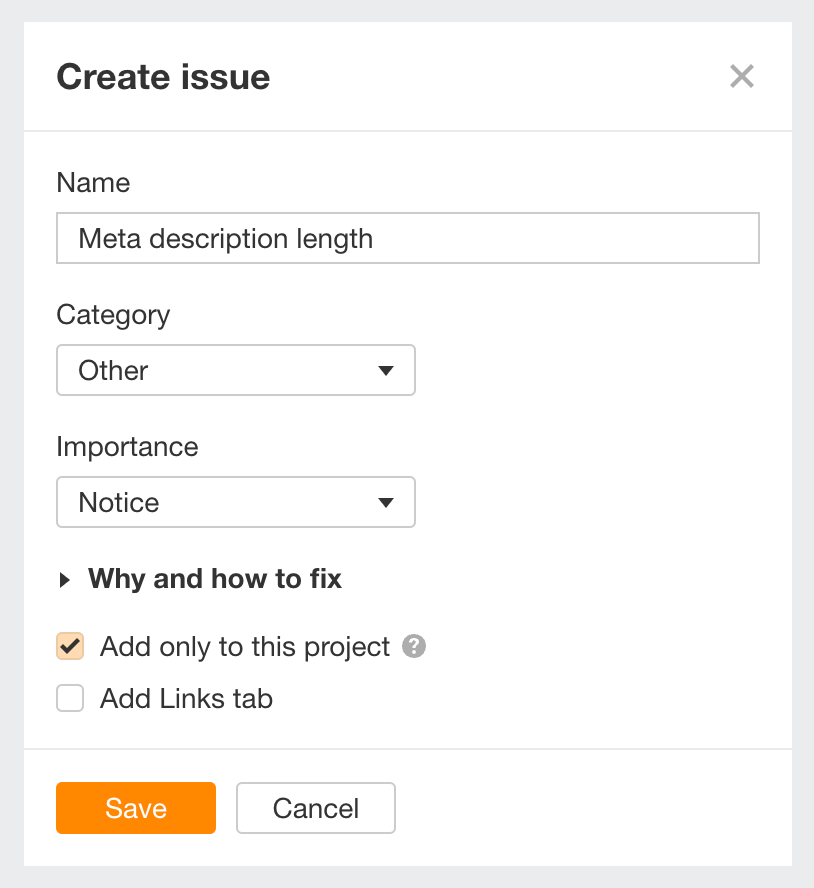814x888 pixels.
Task: Enable the Add Links tab checkbox
Action: point(69,698)
